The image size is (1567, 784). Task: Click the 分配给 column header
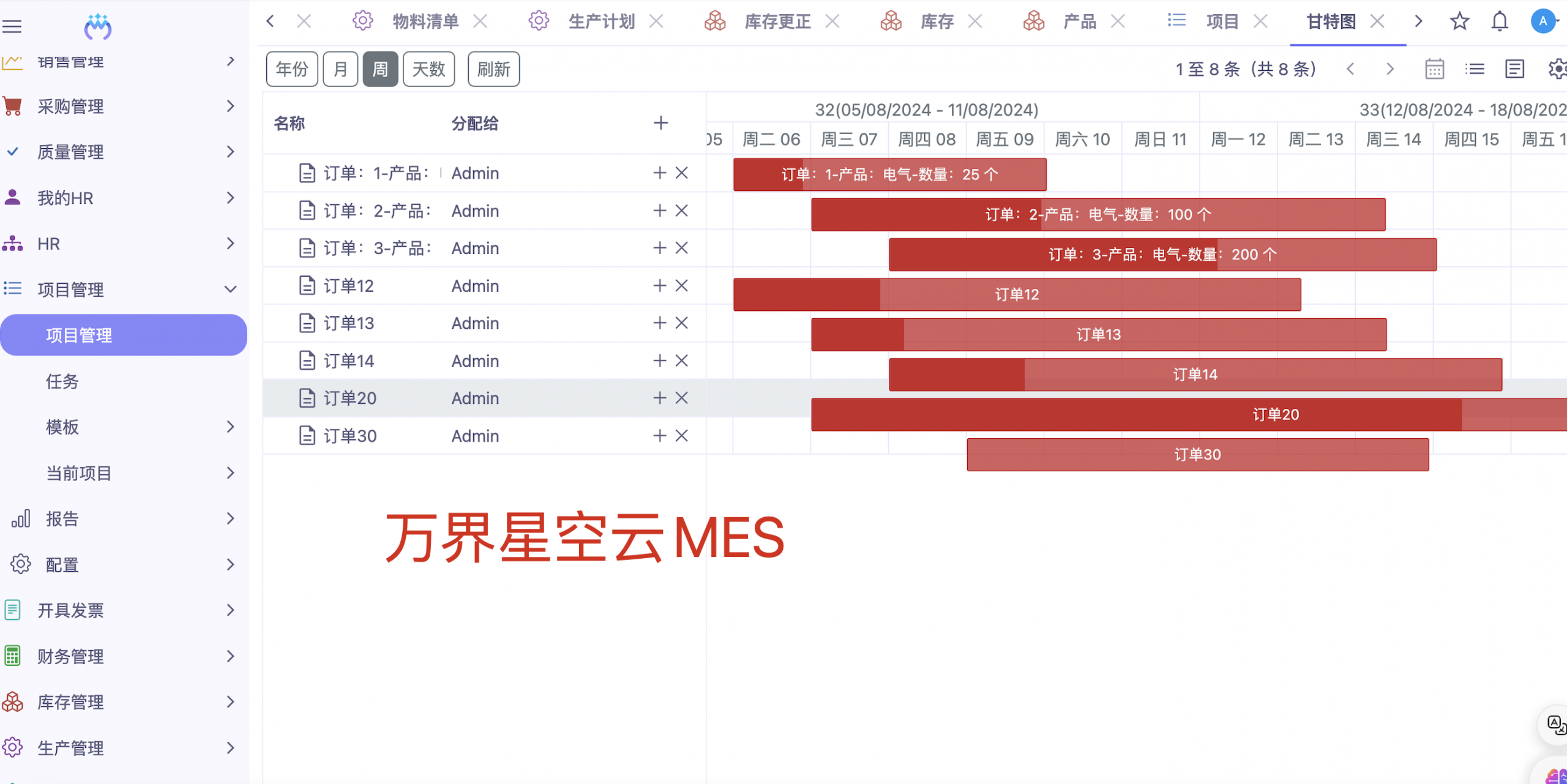pos(475,123)
